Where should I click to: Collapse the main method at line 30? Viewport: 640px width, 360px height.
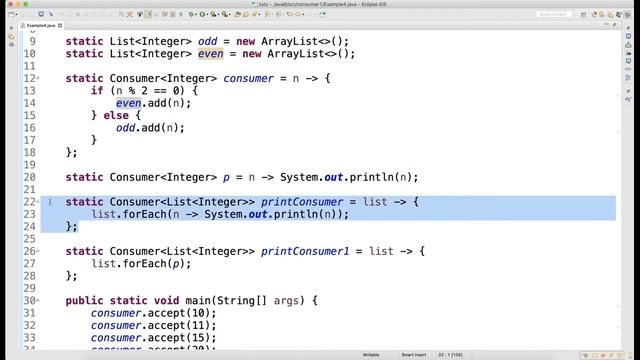[38, 300]
